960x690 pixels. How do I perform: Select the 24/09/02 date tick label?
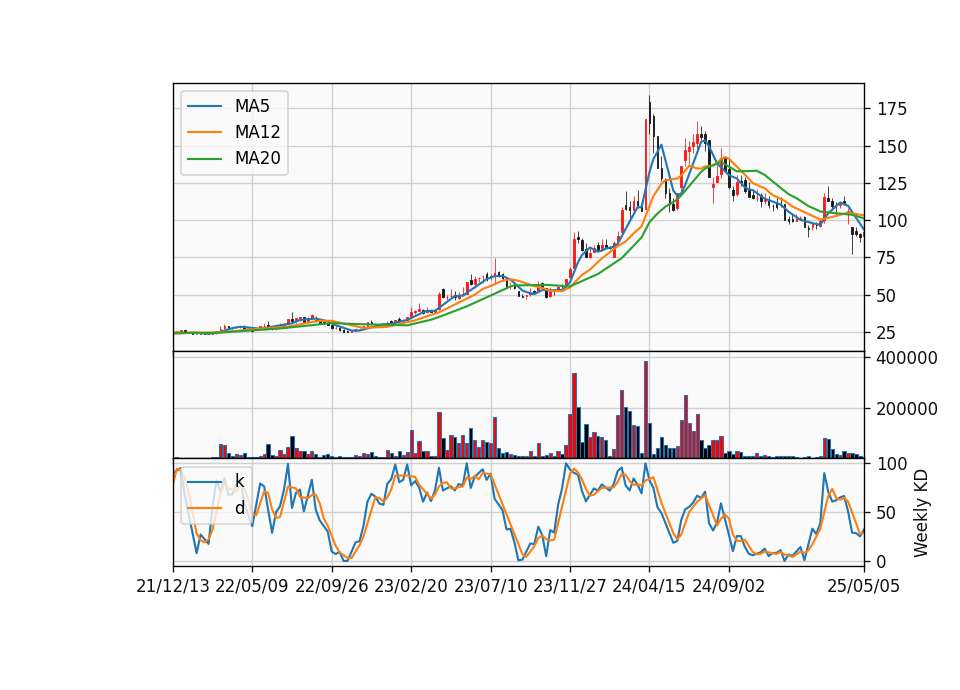pyautogui.click(x=729, y=586)
